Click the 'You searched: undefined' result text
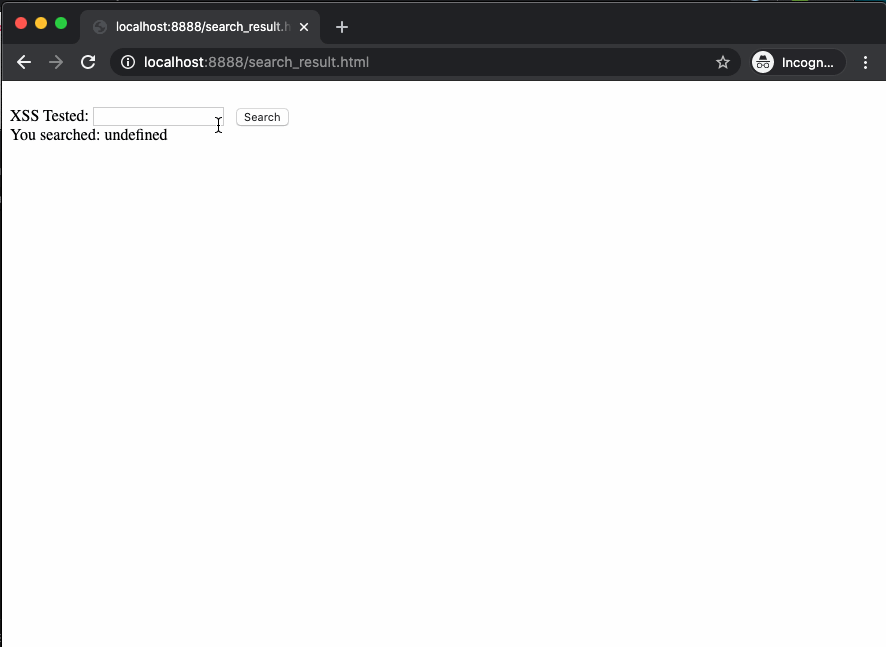Image resolution: width=886 pixels, height=647 pixels. pos(88,135)
